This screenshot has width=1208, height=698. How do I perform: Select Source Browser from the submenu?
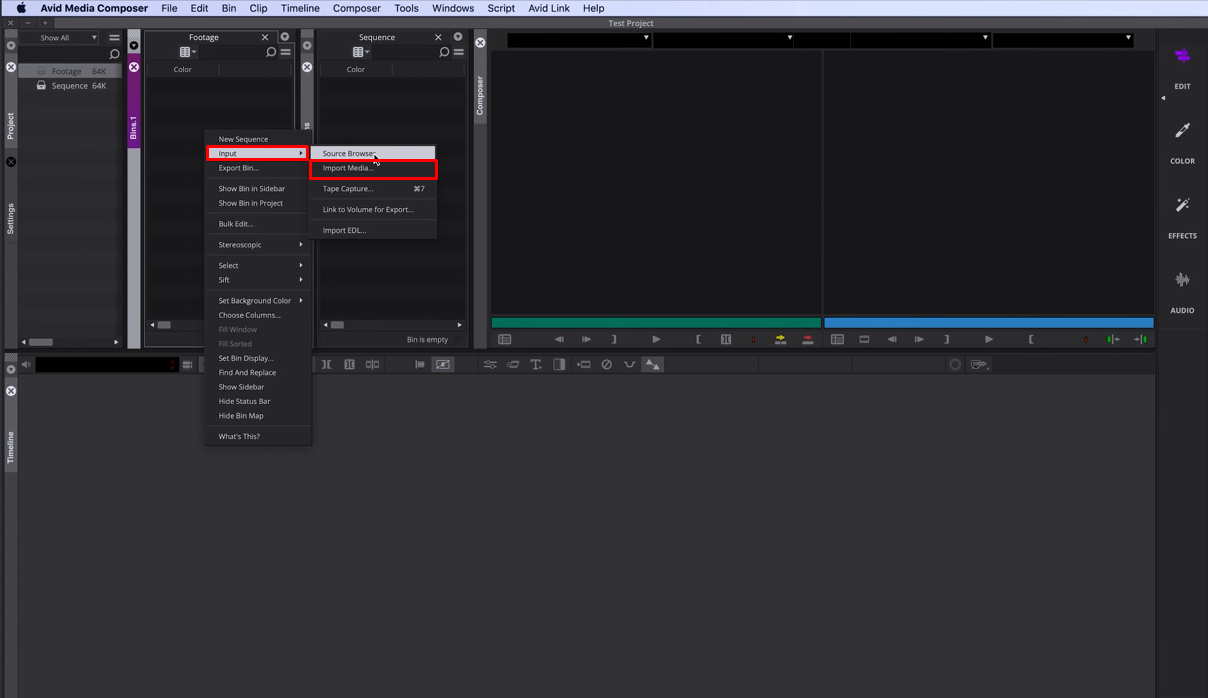click(349, 152)
